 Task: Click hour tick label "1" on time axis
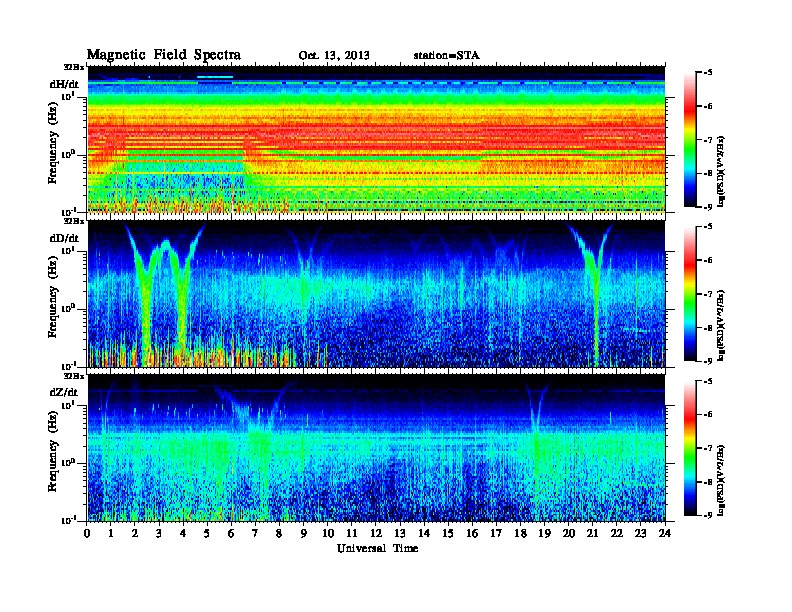(111, 533)
